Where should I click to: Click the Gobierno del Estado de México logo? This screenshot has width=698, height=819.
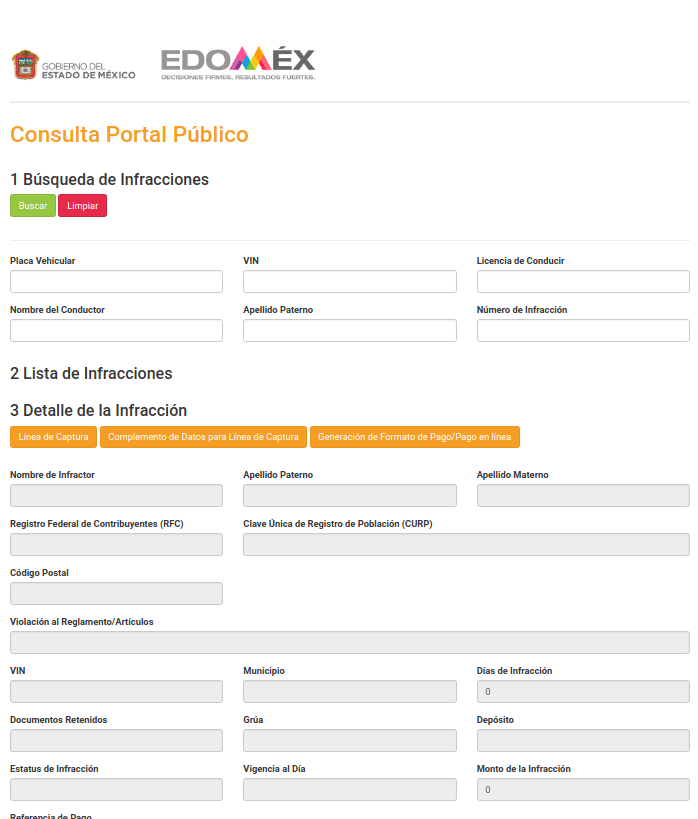(73, 66)
